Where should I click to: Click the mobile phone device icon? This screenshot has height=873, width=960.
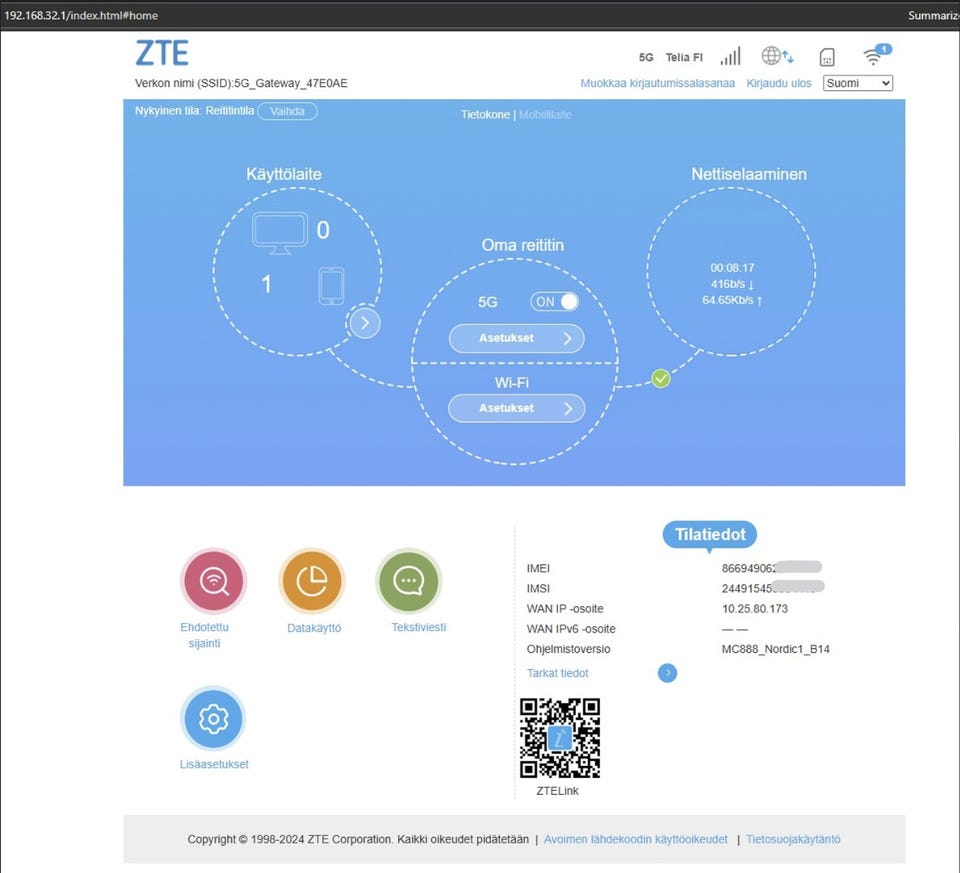(x=331, y=286)
